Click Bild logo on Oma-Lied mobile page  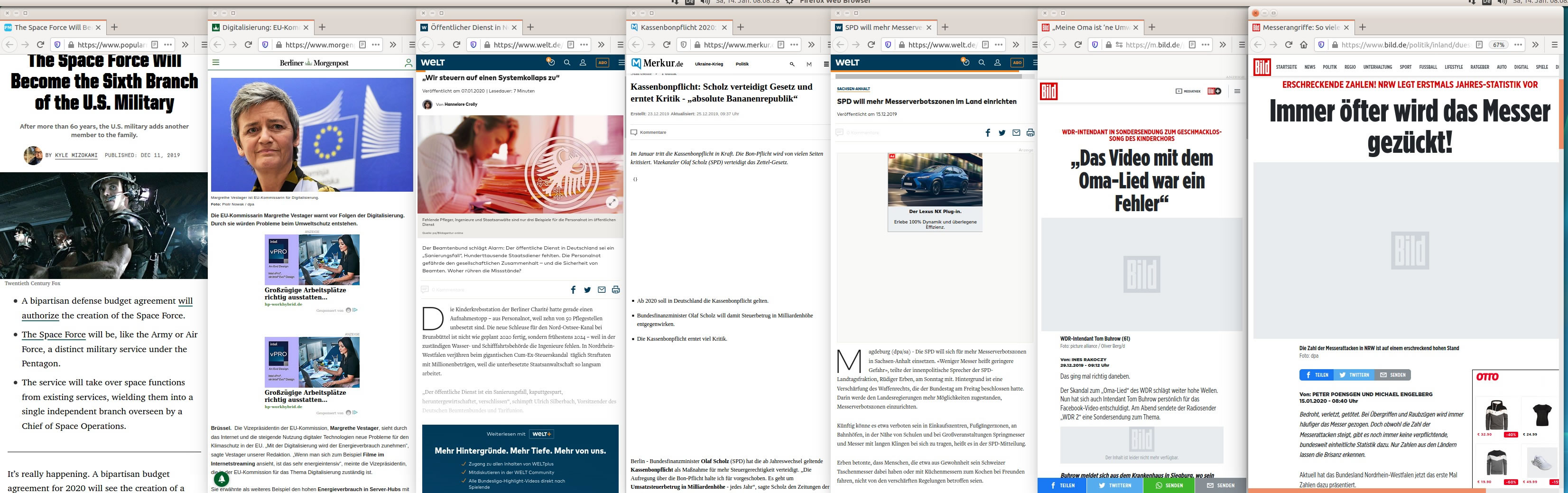click(1048, 91)
